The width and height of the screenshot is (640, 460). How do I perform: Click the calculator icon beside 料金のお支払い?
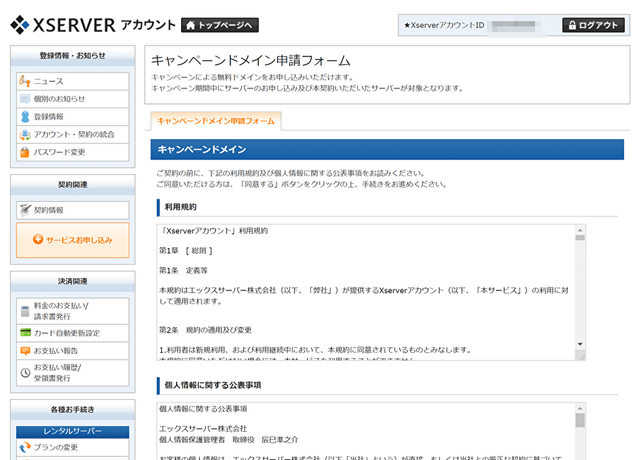click(25, 311)
